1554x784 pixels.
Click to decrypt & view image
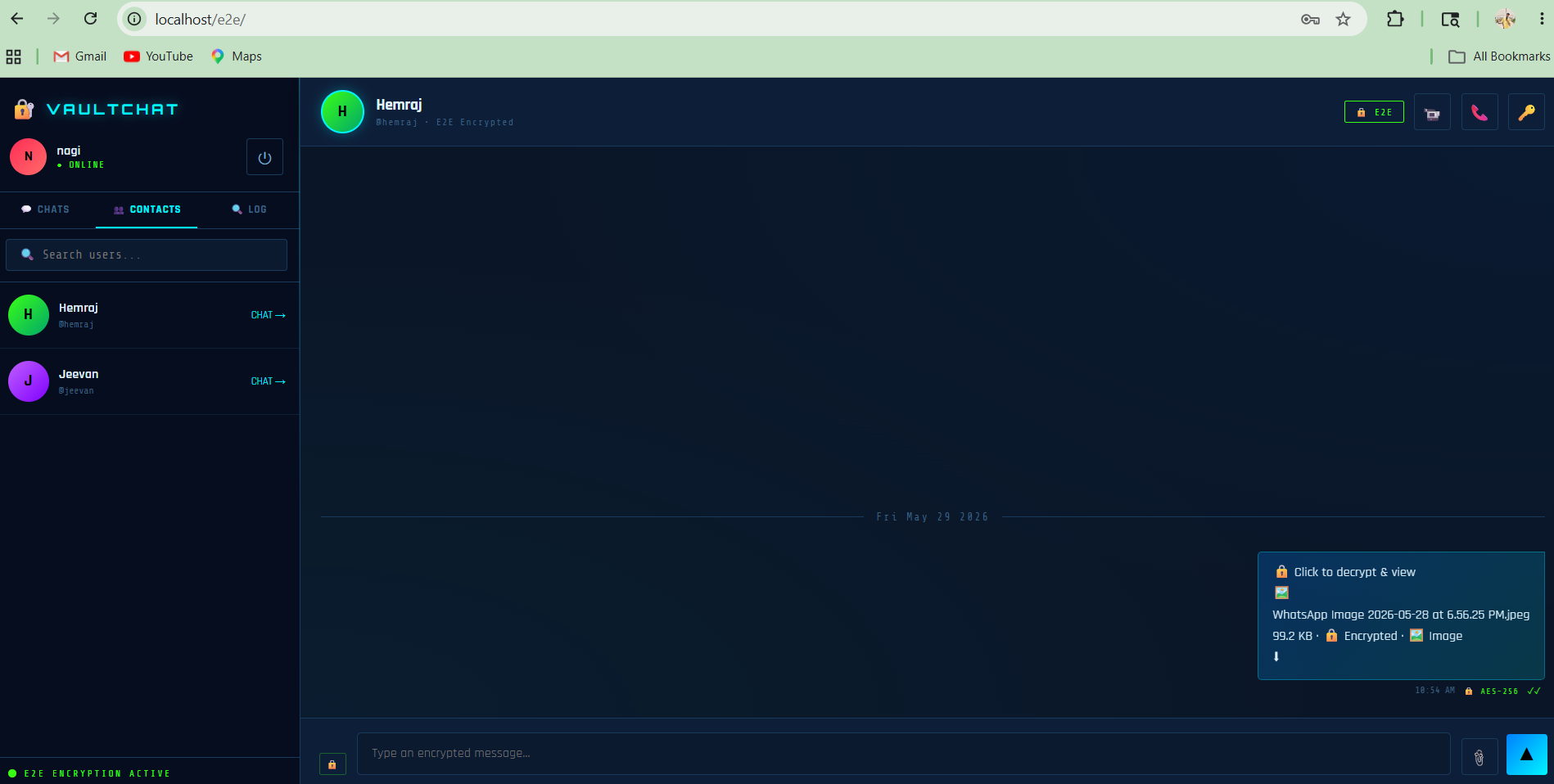click(1345, 572)
